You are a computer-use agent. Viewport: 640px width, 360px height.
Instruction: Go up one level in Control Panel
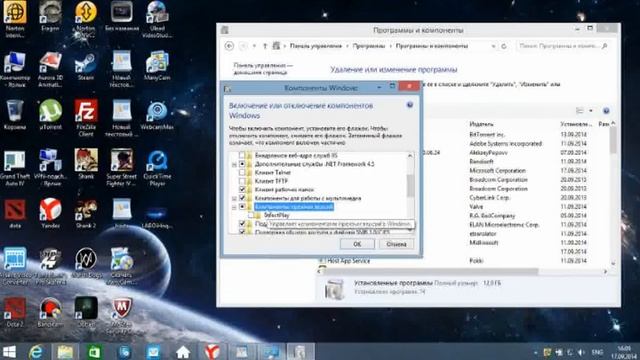pos(265,46)
